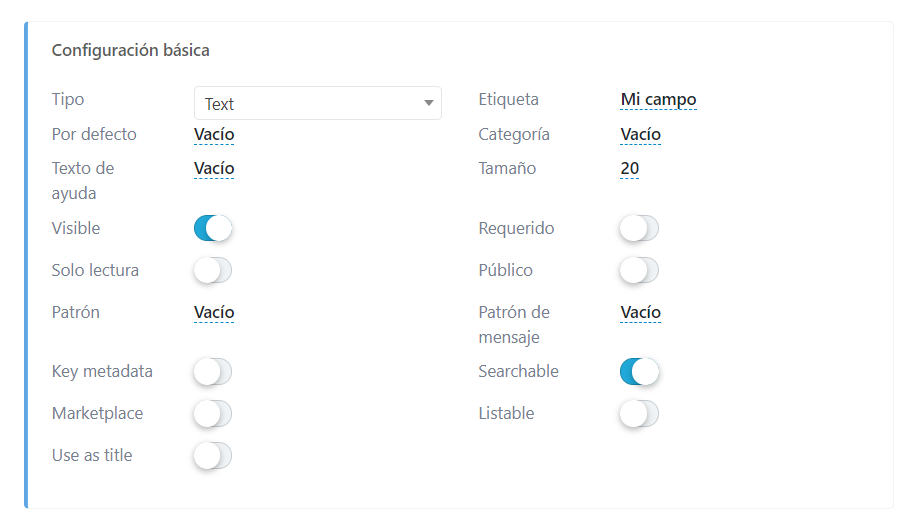This screenshot has width=916, height=527.
Task: Turn on the Público toggle
Action: coord(639,271)
